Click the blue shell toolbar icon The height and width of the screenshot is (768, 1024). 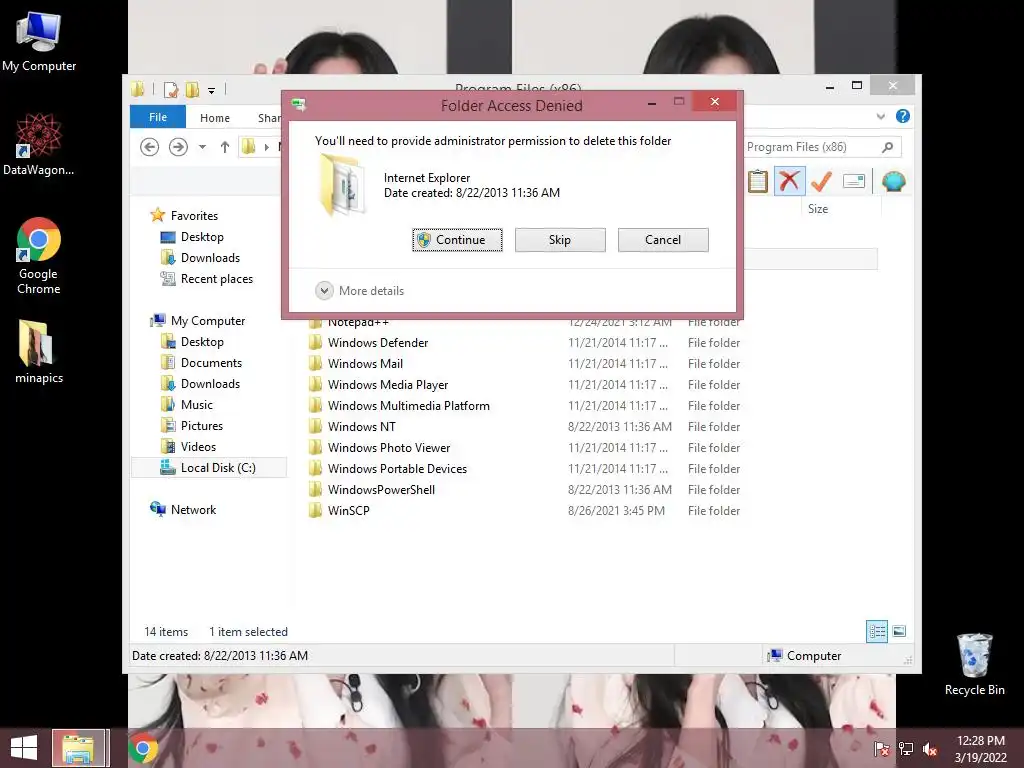click(x=893, y=181)
